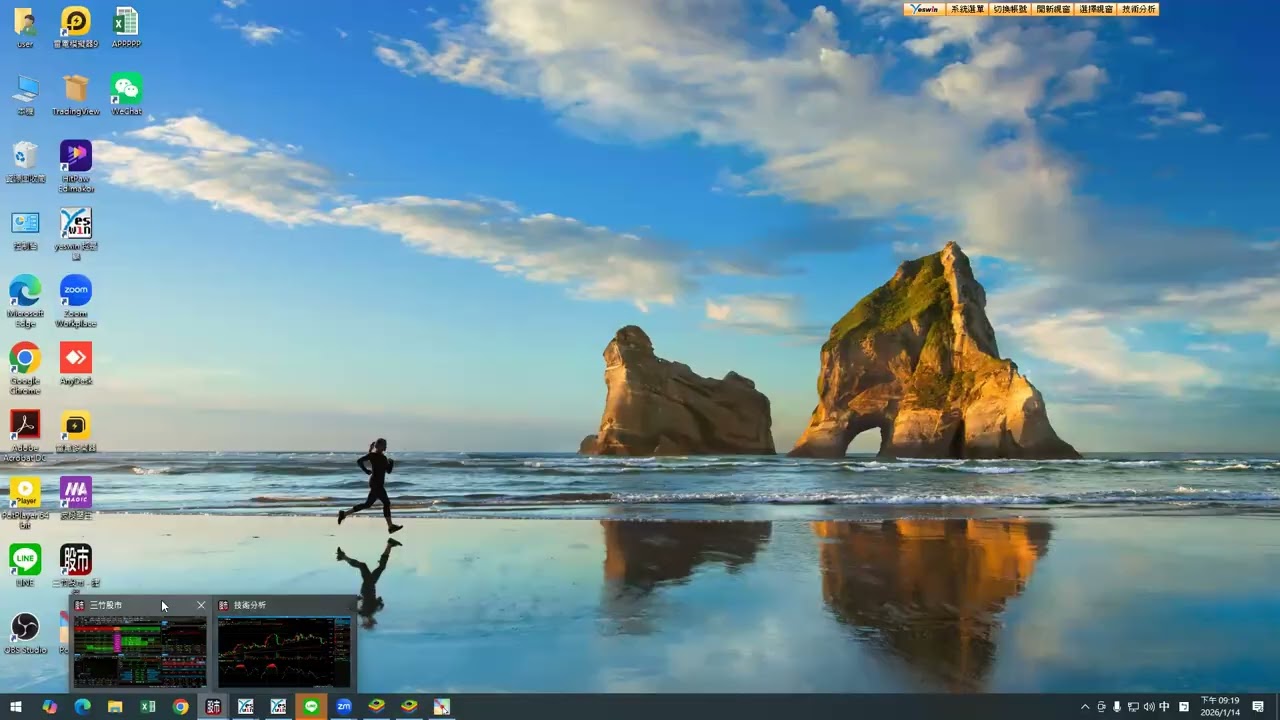The height and width of the screenshot is (720, 1280).
Task: Open File Explorer from the taskbar
Action: (x=115, y=707)
